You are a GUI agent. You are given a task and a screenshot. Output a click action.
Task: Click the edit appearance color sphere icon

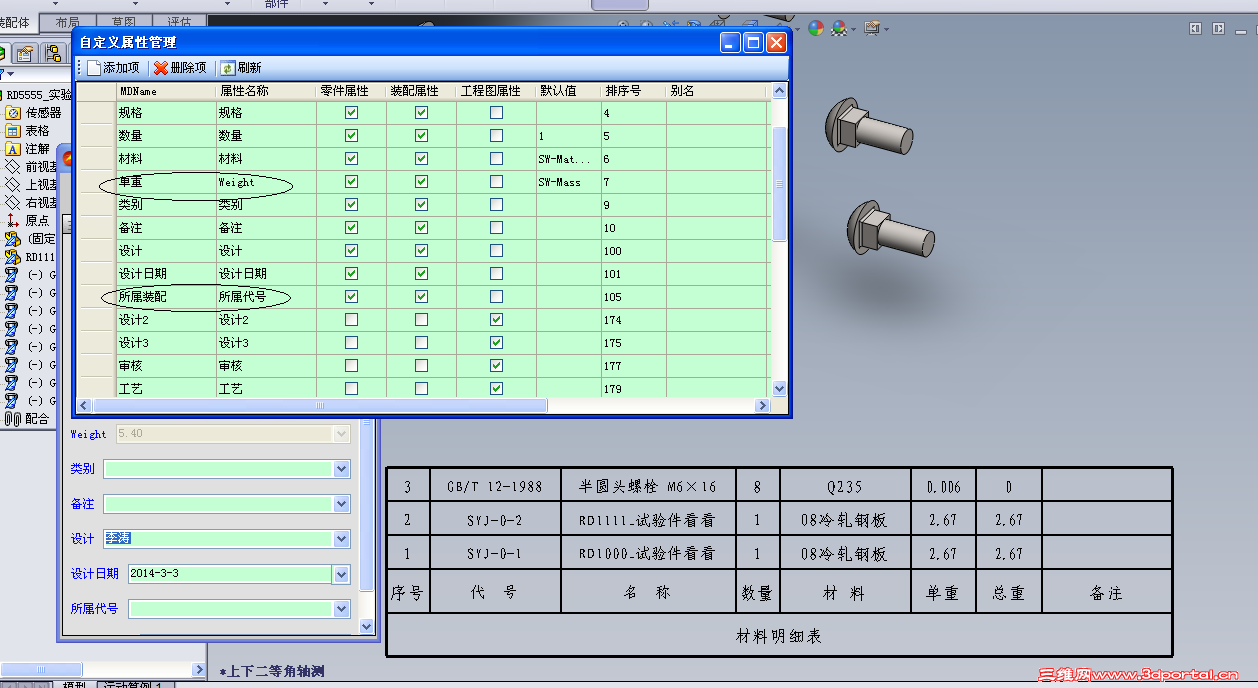(x=816, y=28)
